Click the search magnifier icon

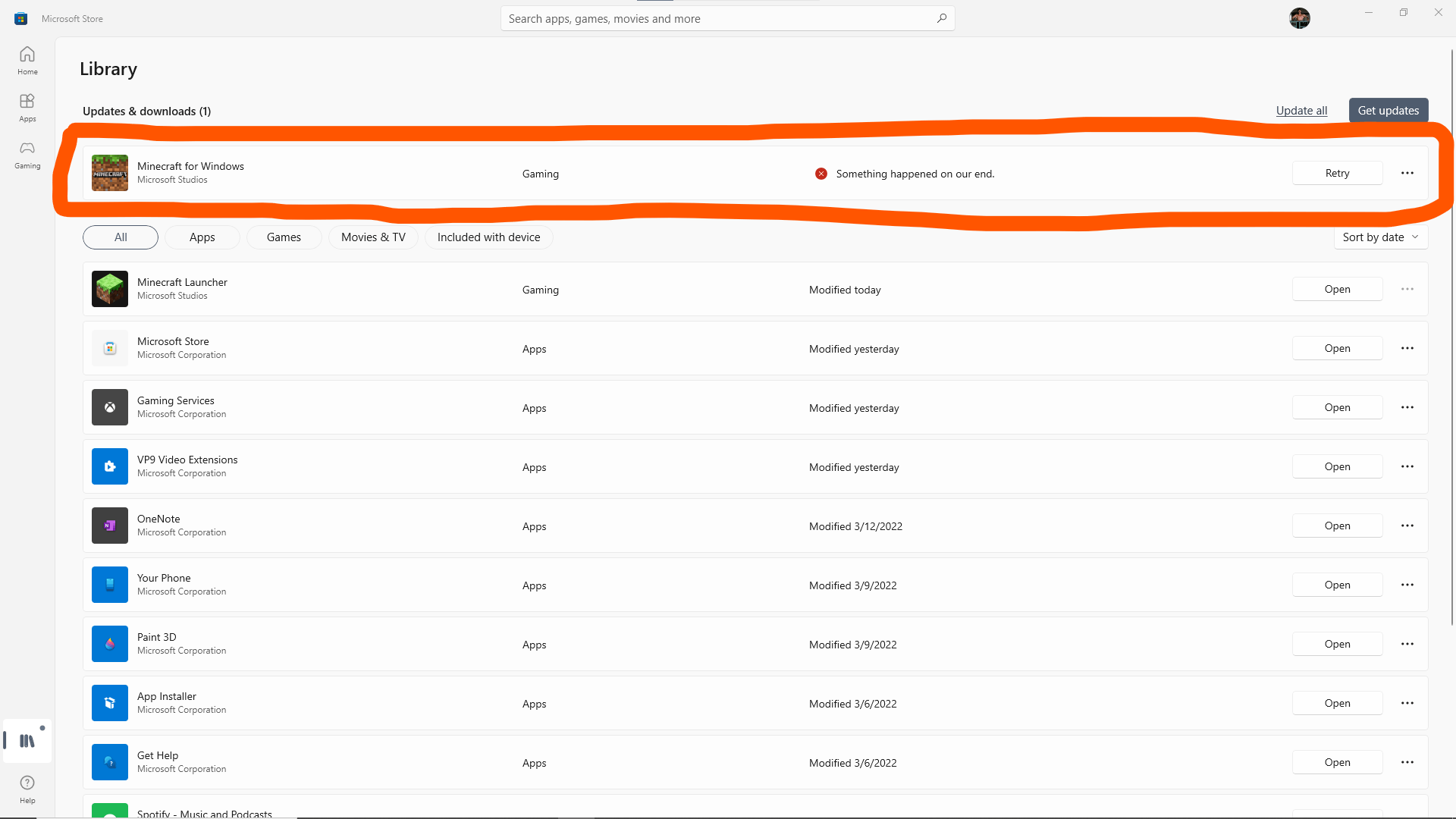pyautogui.click(x=942, y=18)
